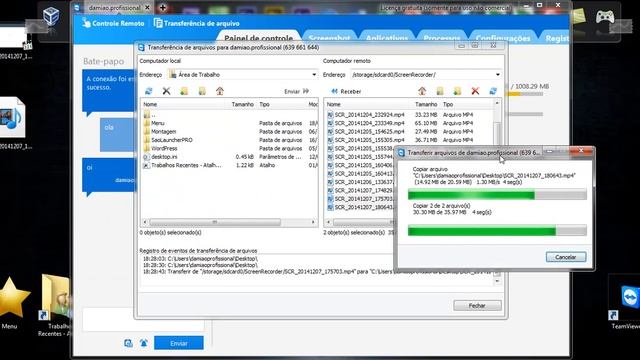Click remote list vertical scroll up arrow
This screenshot has width=640, height=360.
497,104
